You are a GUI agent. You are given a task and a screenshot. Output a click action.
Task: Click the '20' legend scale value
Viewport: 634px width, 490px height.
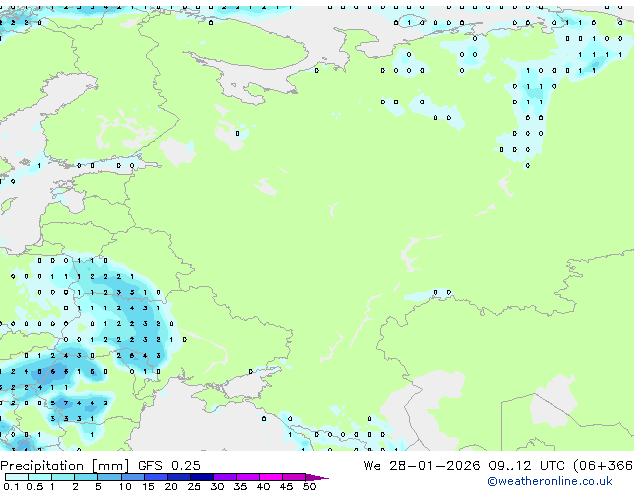171,486
